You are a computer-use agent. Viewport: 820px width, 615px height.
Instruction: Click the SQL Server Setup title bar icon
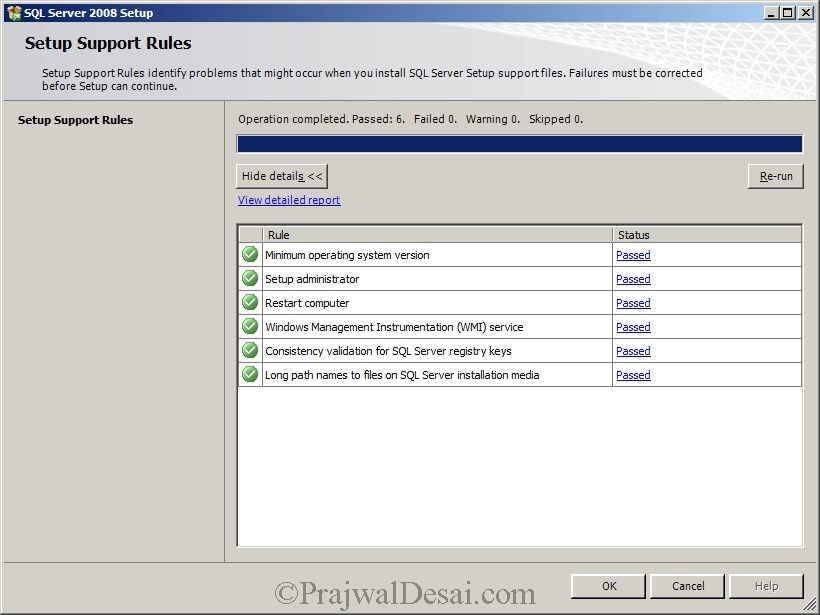click(14, 13)
